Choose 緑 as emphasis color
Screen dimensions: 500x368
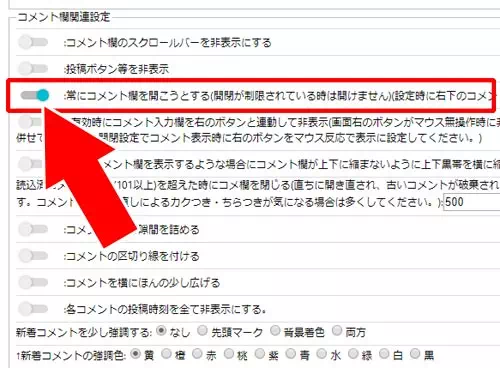353,354
